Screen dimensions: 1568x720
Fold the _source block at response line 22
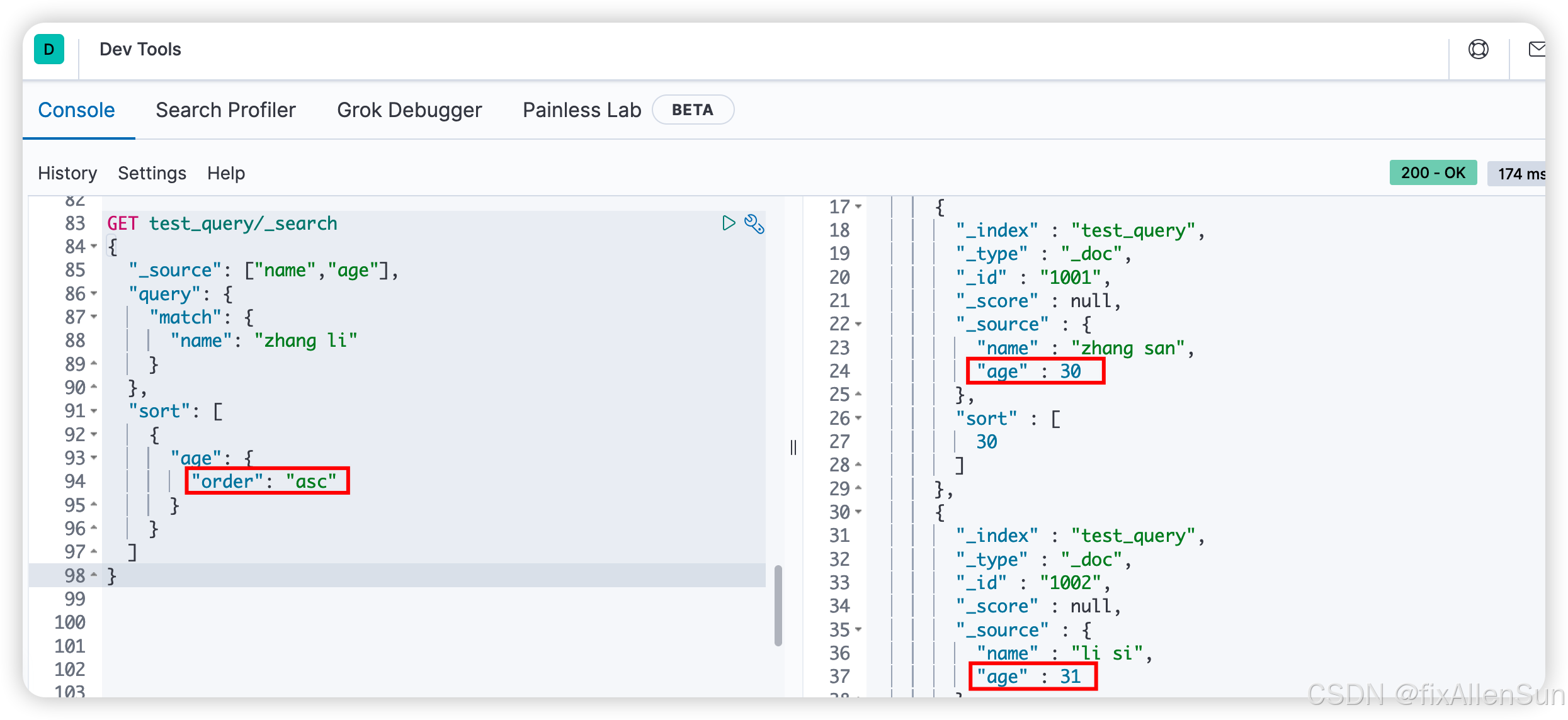coord(858,325)
